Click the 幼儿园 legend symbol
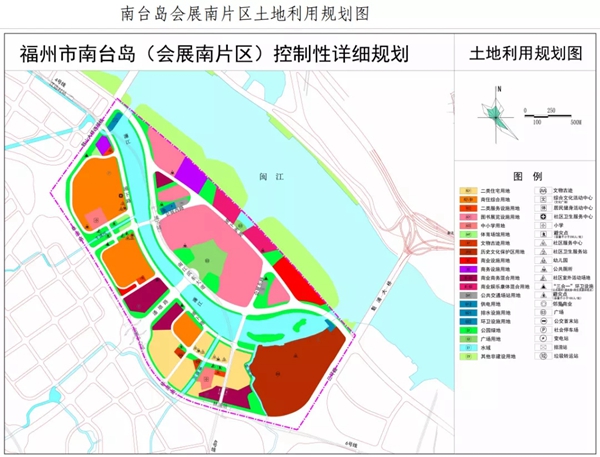Image resolution: width=600 pixels, height=457 pixels. coord(543,260)
